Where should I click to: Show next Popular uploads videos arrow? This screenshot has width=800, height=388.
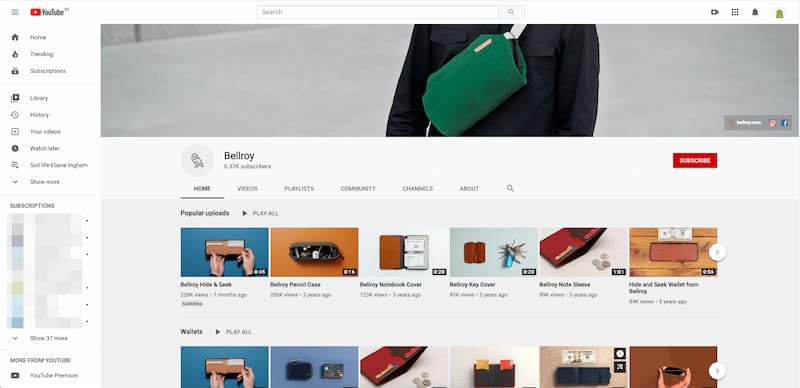click(x=717, y=252)
